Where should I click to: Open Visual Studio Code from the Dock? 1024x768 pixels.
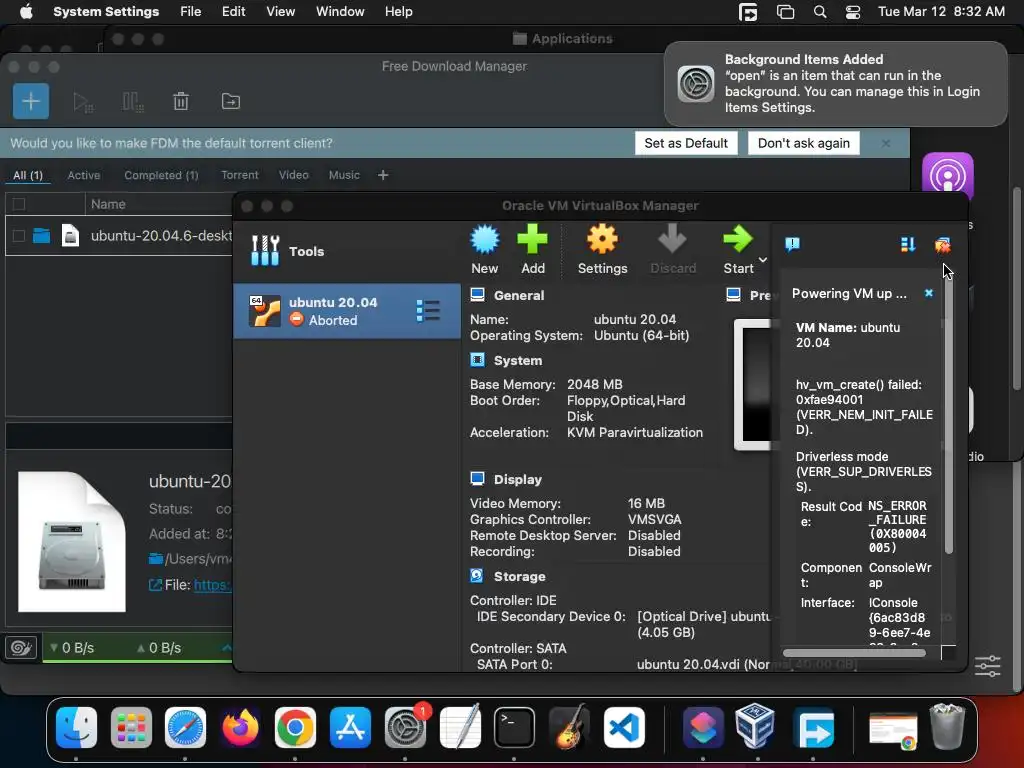click(x=624, y=727)
